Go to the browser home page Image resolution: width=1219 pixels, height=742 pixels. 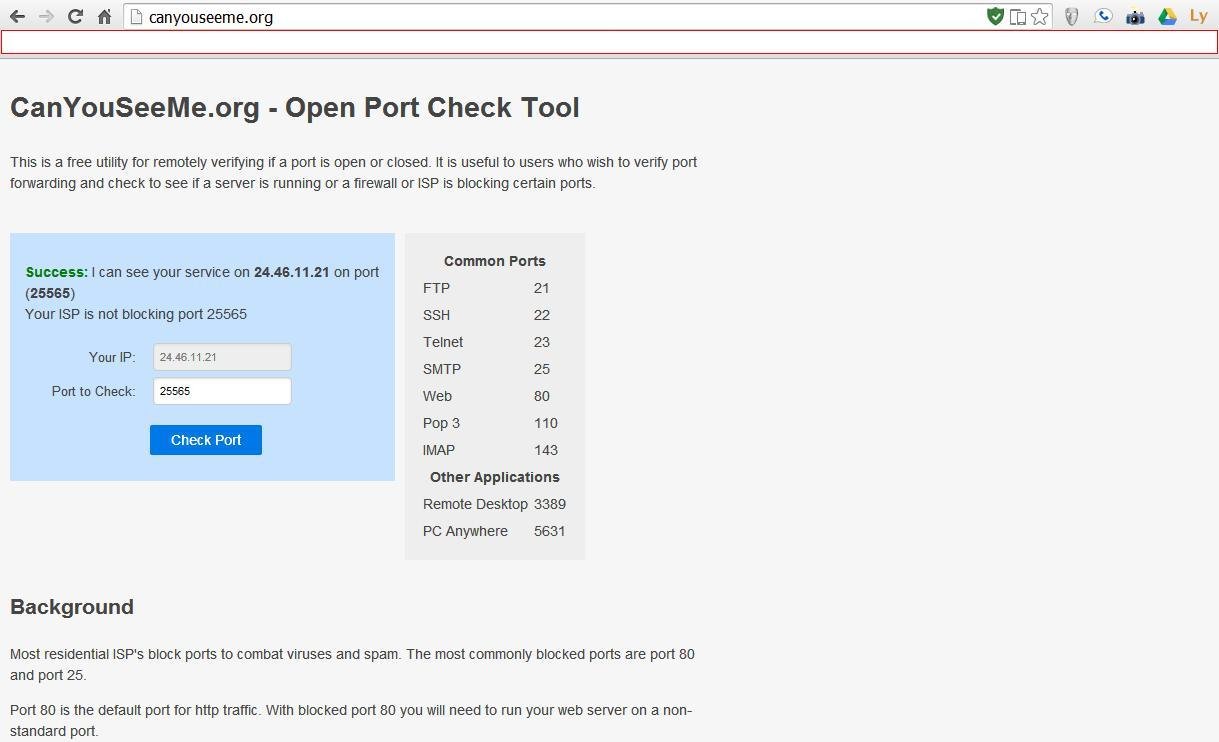tap(104, 17)
